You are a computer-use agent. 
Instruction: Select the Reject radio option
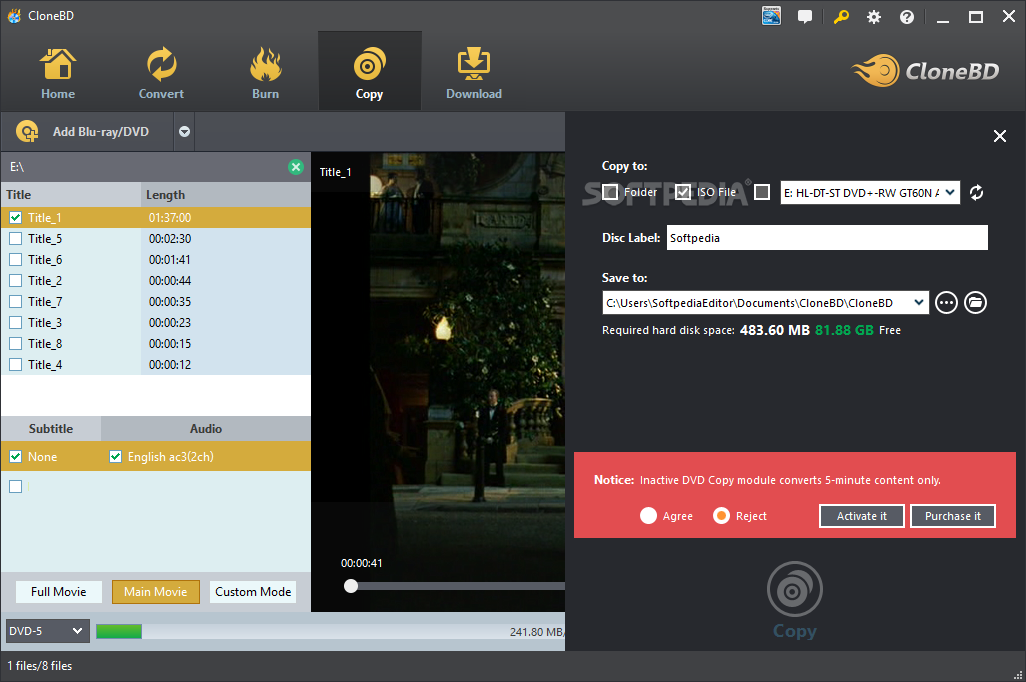coord(721,516)
